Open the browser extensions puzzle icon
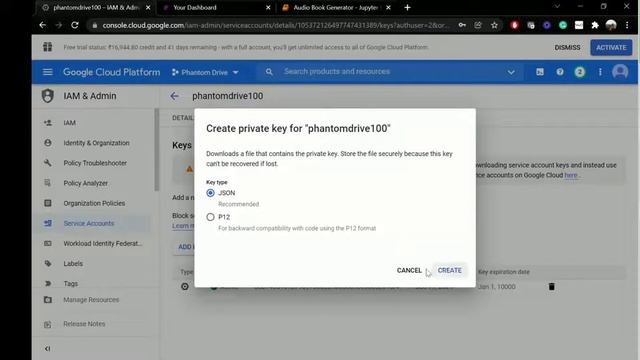Viewport: 640px width, 360px height. (x=595, y=25)
